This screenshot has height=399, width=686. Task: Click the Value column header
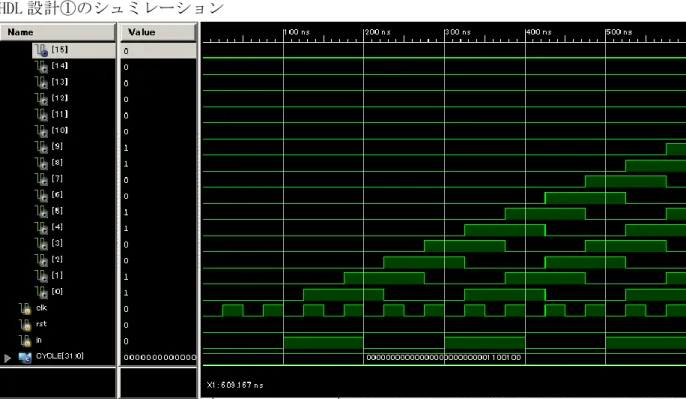158,32
